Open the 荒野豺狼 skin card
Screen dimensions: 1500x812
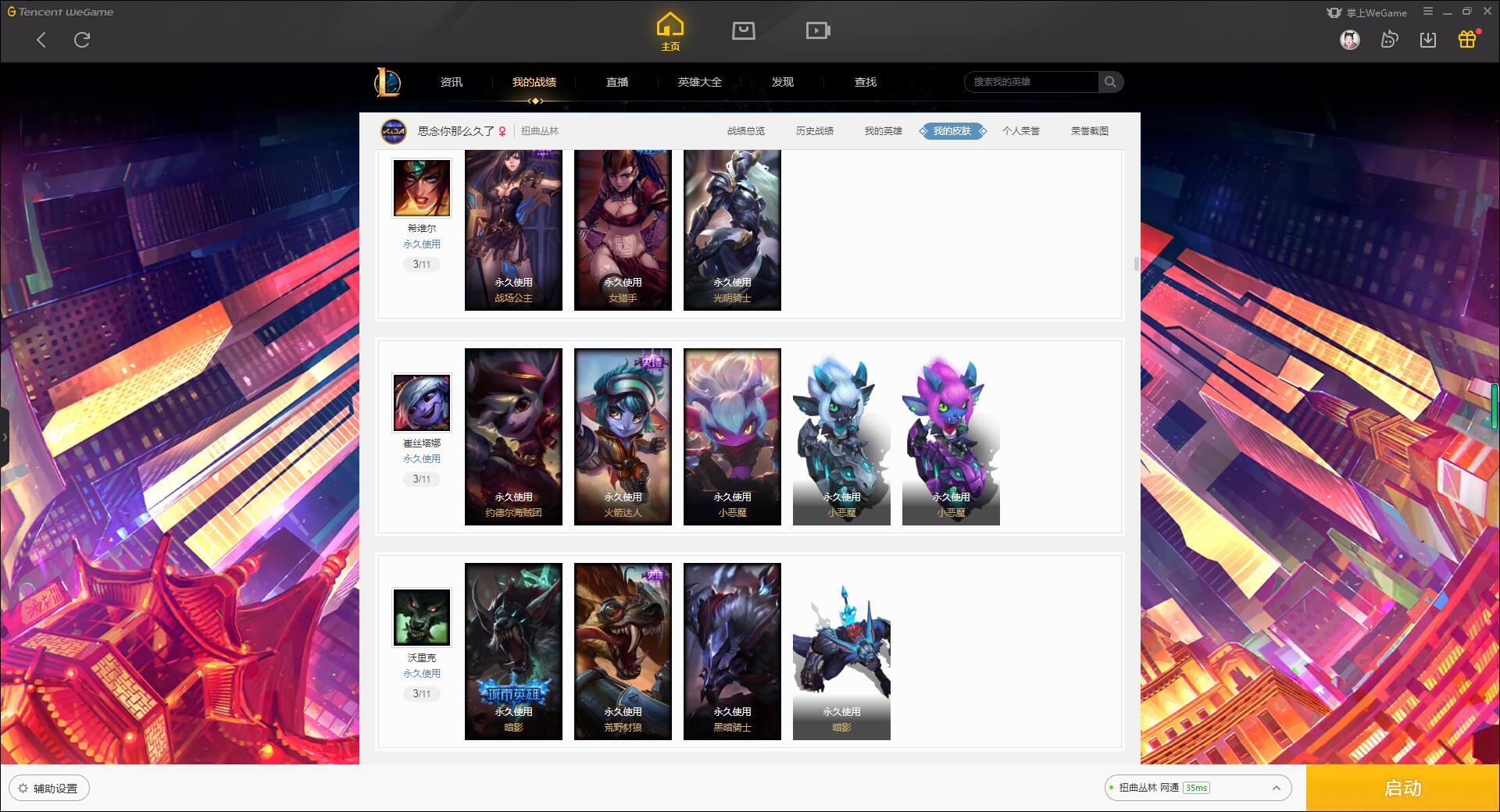coord(623,651)
